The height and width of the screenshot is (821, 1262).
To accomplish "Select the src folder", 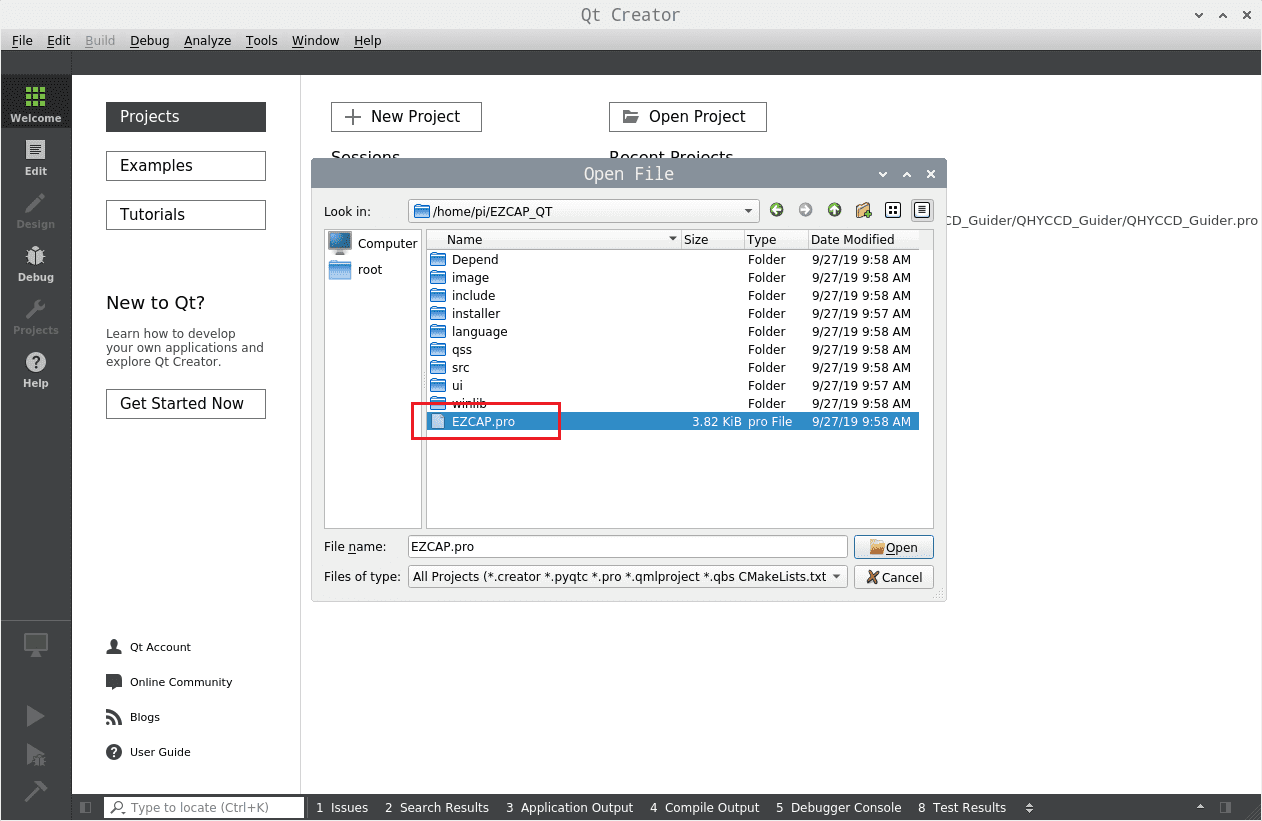I will click(x=673, y=368).
